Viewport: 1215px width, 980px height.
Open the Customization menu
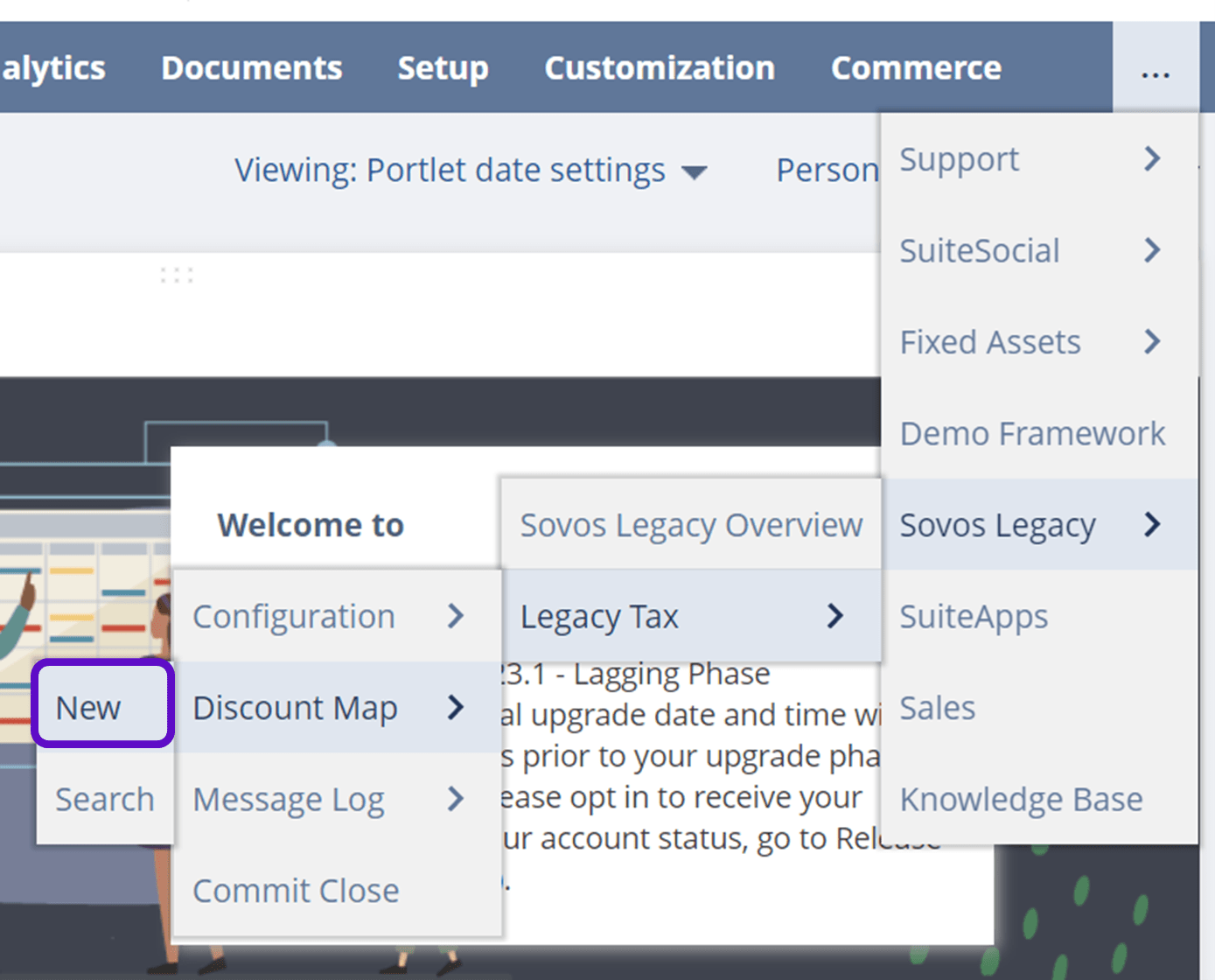[660, 68]
